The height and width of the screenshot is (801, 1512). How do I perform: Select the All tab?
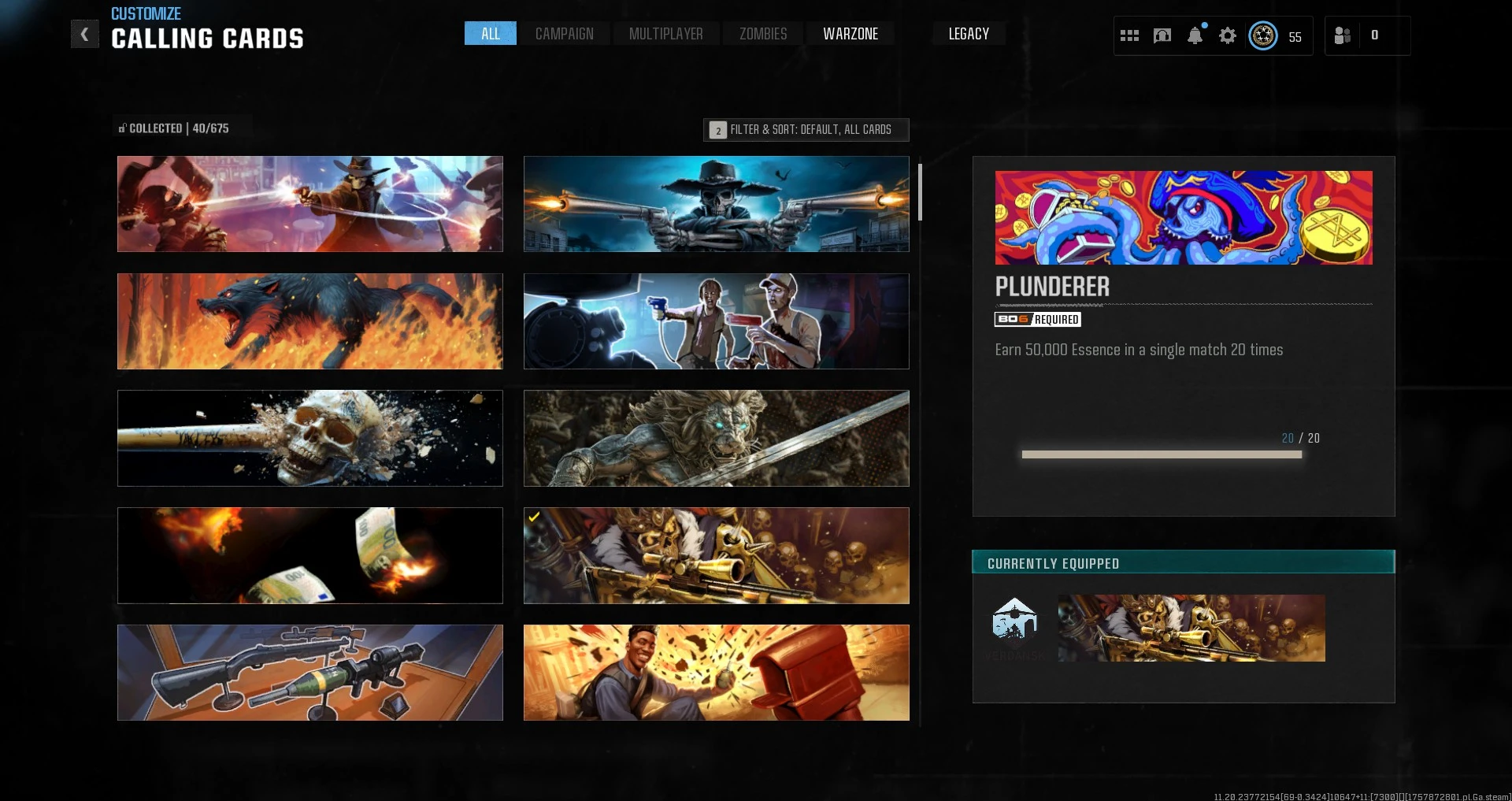[x=491, y=34]
